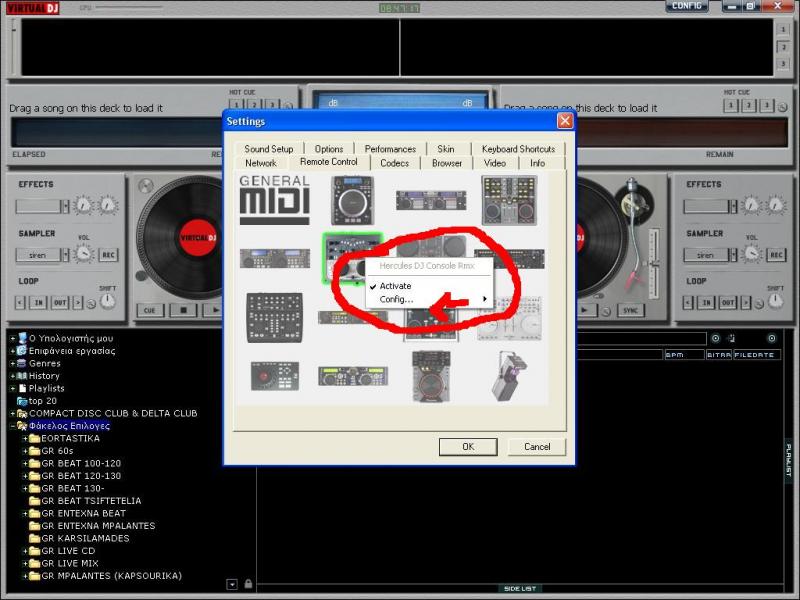Collapse the Φάκελος Επιλογες folder
This screenshot has height=600, width=800.
click(x=12, y=426)
